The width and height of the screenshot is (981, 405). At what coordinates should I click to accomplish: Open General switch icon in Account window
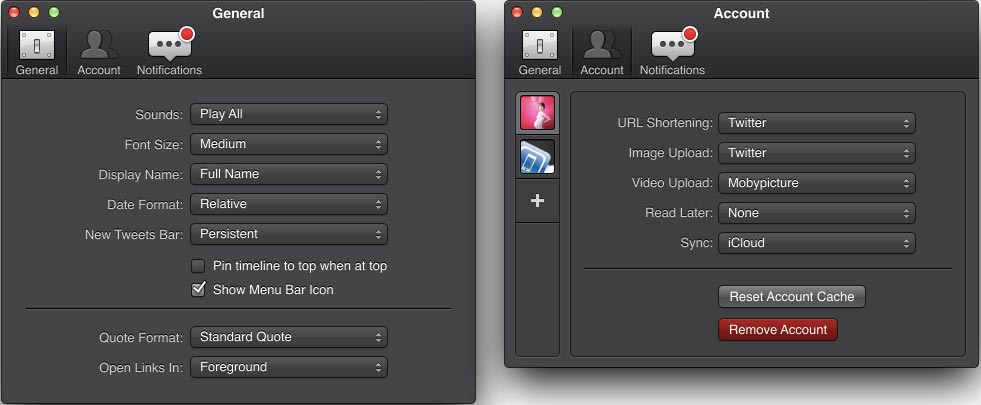(539, 46)
